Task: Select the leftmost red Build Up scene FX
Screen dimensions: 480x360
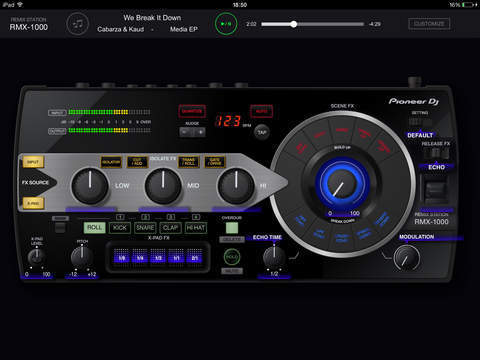Action: point(301,148)
